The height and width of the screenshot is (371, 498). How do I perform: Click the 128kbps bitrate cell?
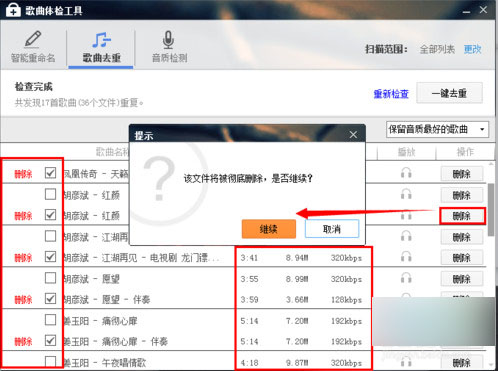(x=346, y=300)
